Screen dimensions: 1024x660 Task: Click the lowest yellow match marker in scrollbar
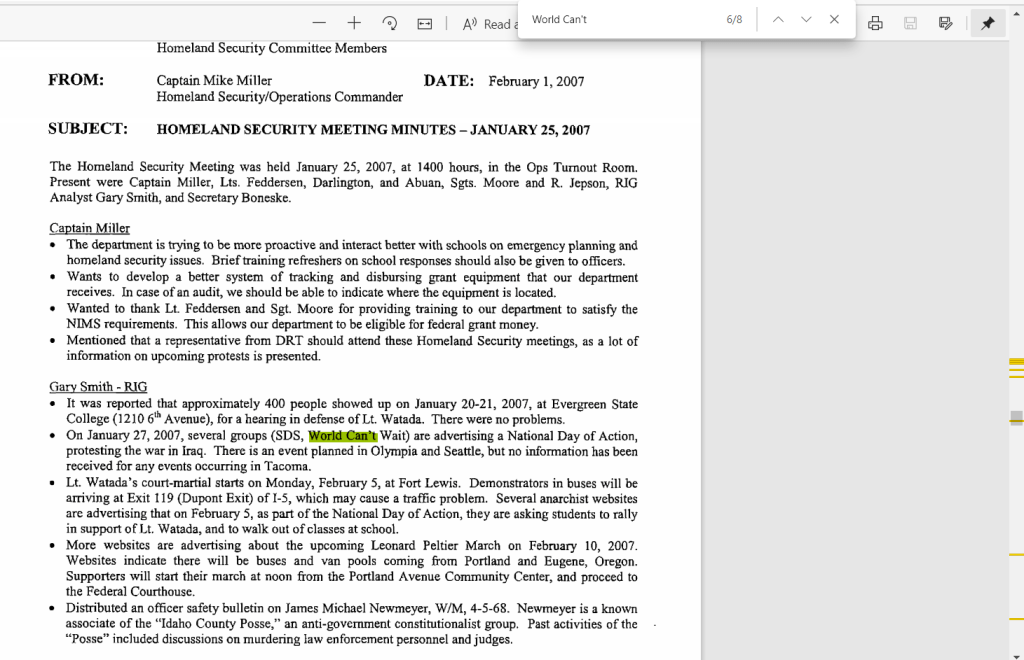point(1016,633)
